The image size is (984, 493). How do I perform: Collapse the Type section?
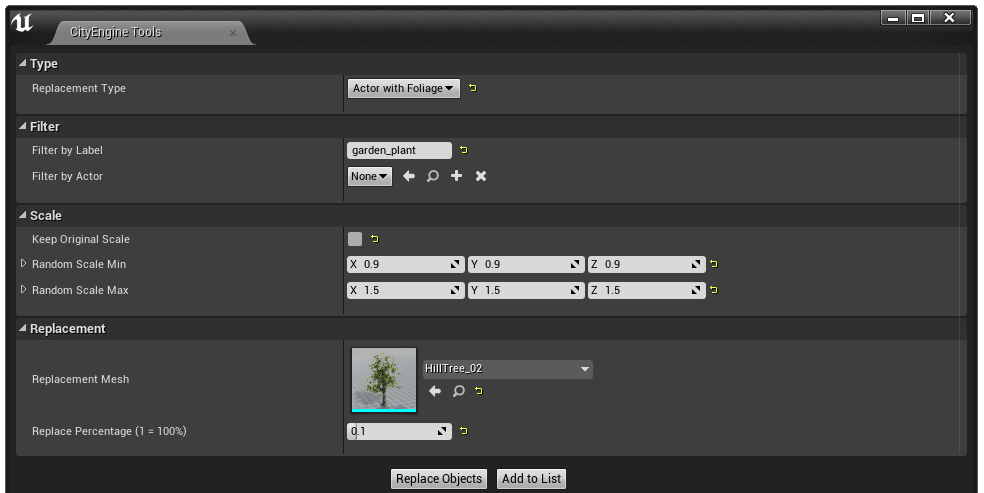(x=23, y=63)
